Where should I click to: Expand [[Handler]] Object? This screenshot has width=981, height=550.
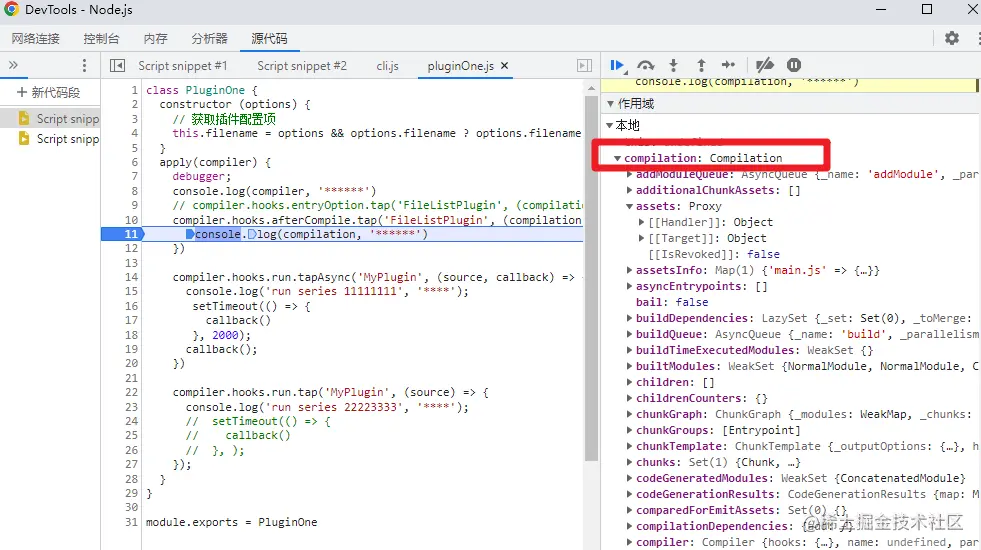(641, 222)
